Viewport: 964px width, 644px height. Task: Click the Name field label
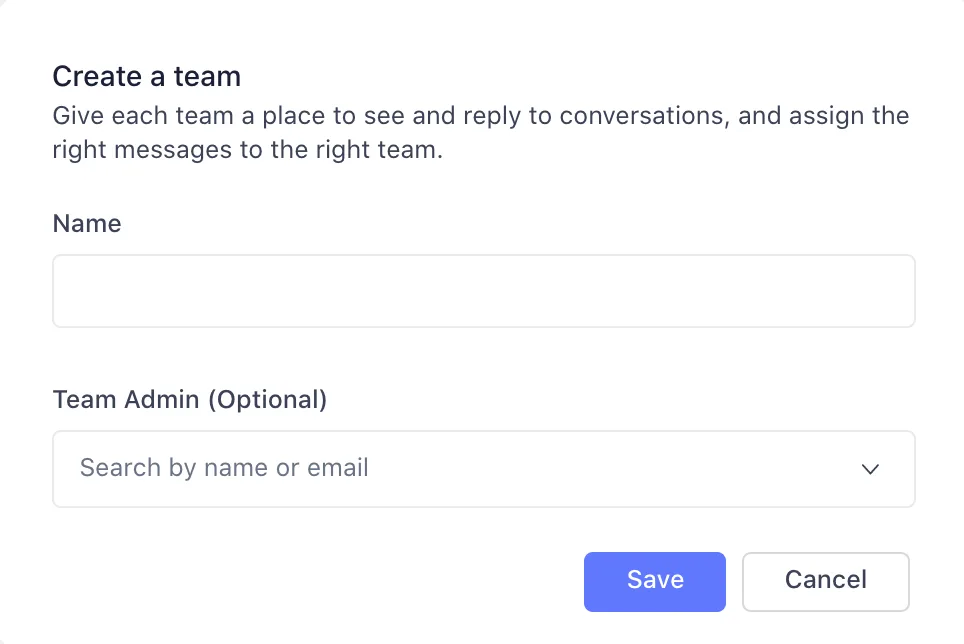(x=87, y=223)
